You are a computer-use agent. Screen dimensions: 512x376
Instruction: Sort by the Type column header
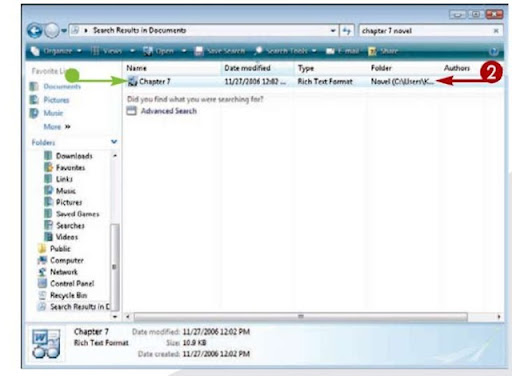pyautogui.click(x=306, y=68)
